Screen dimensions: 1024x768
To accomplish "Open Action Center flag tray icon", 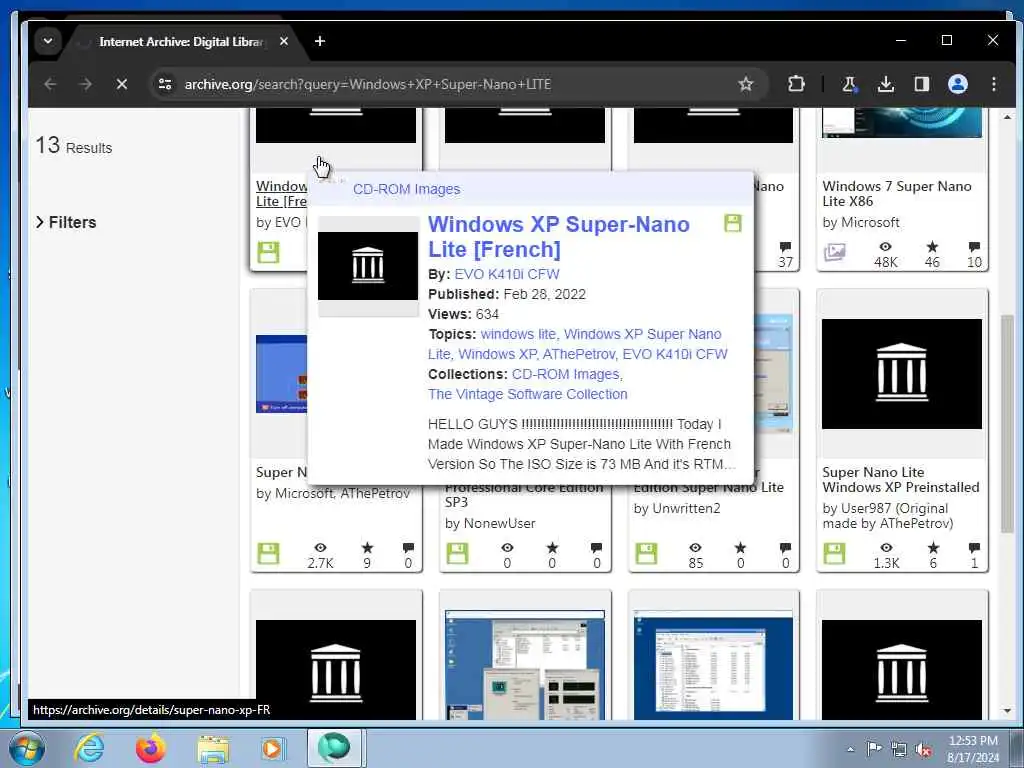I will tap(874, 748).
